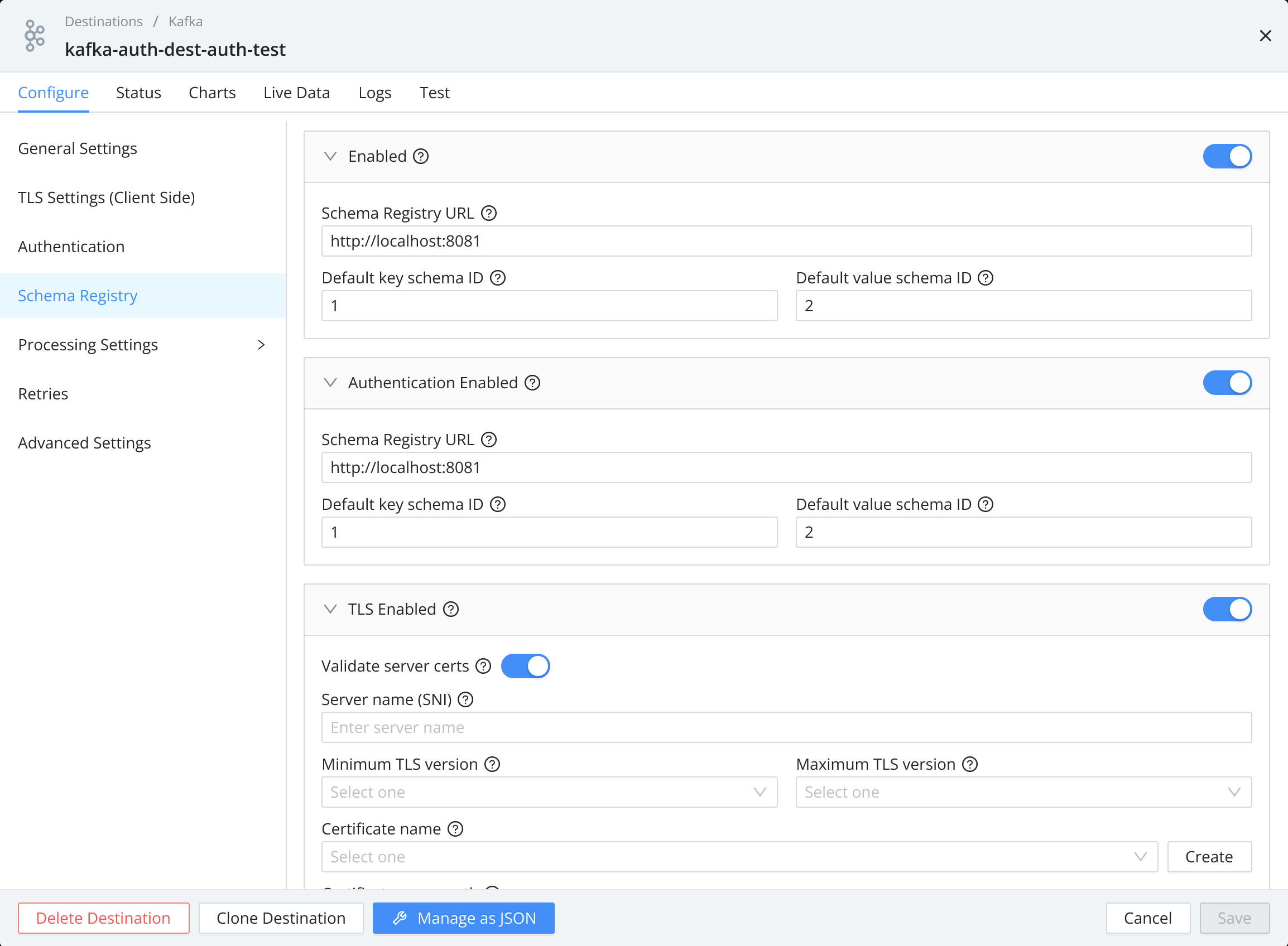The image size is (1288, 946).
Task: Open the Logs tab
Action: pos(374,93)
